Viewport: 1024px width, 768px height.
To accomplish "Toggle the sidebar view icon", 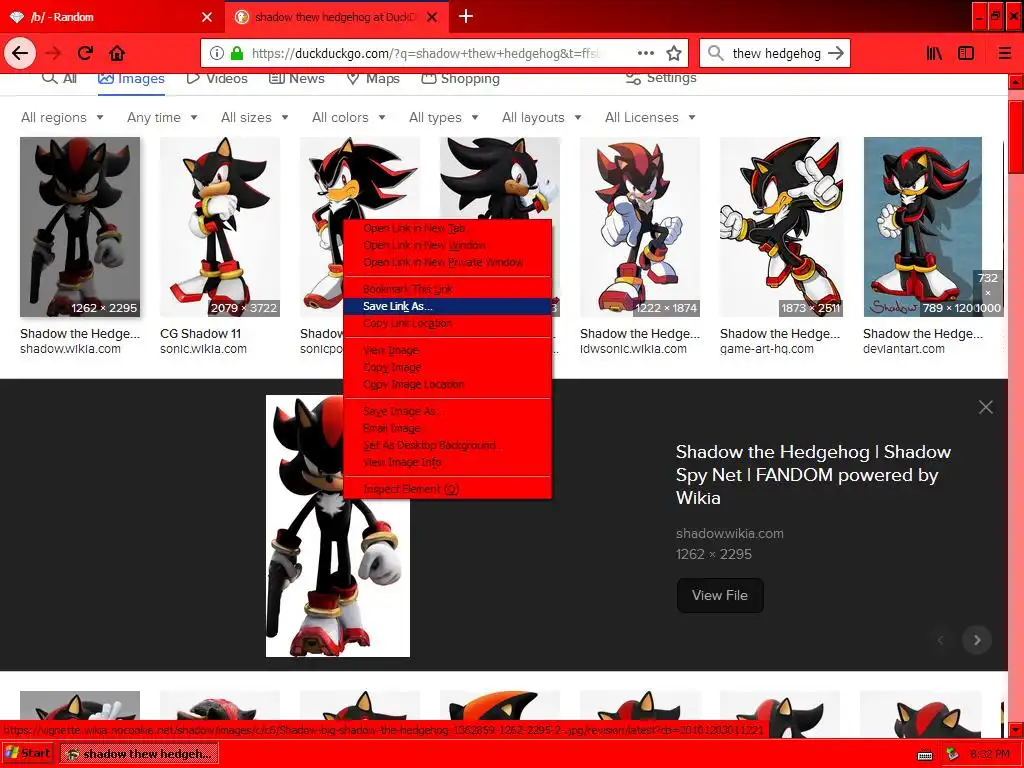I will click(x=966, y=53).
